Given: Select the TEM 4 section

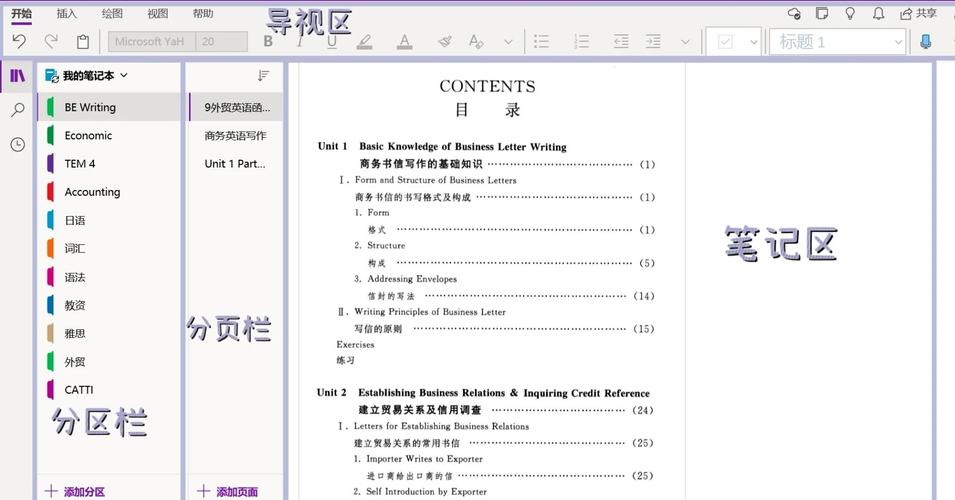Looking at the screenshot, I should point(109,163).
